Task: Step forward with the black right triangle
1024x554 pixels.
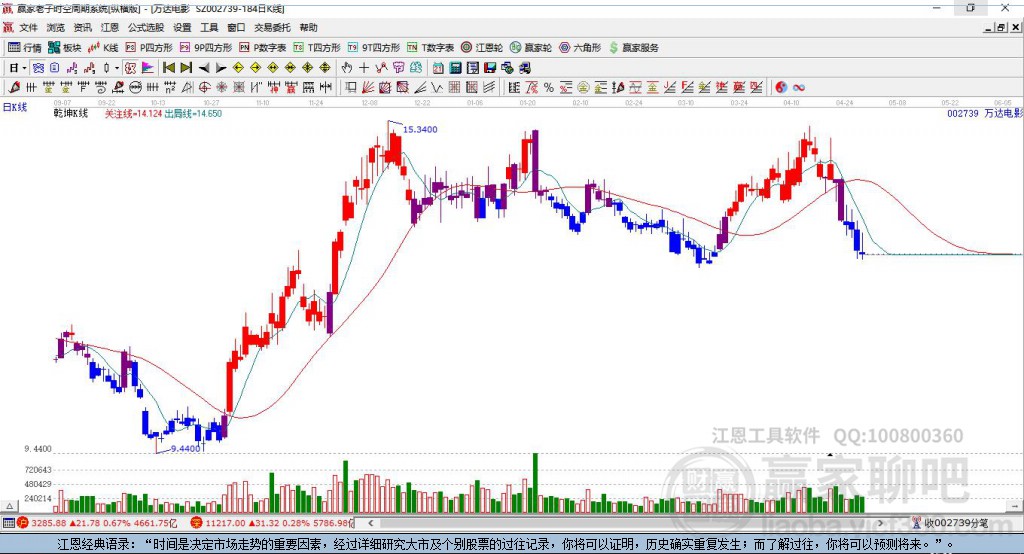Action: (x=221, y=68)
